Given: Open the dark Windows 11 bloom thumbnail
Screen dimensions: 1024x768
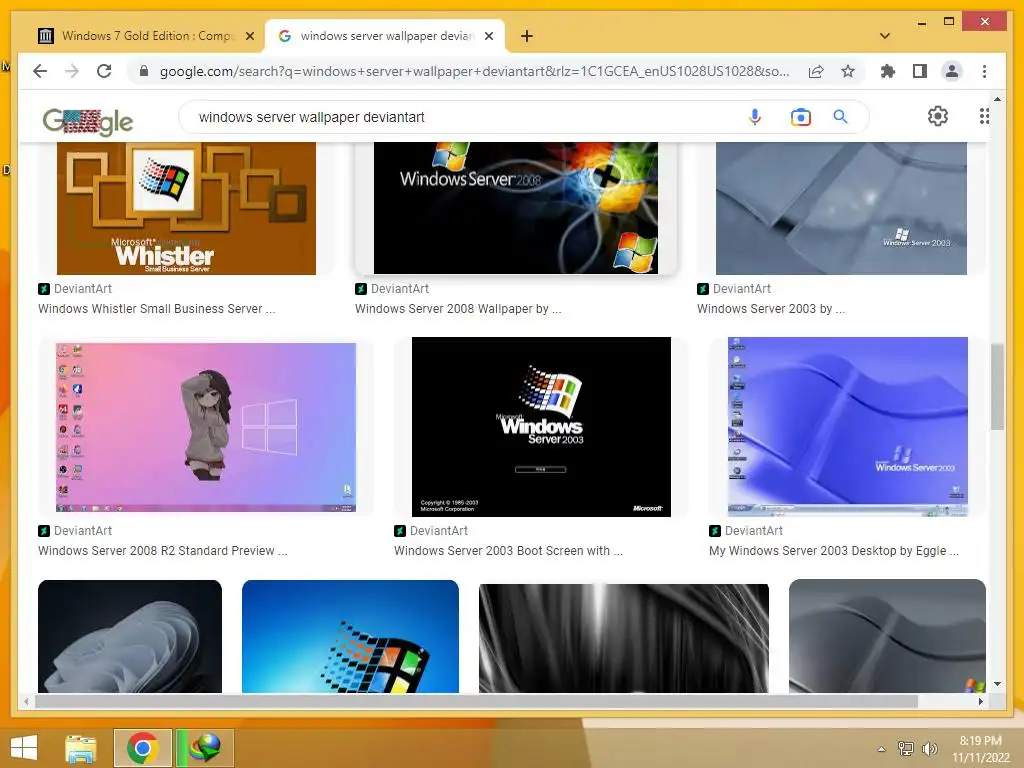Looking at the screenshot, I should coord(130,637).
